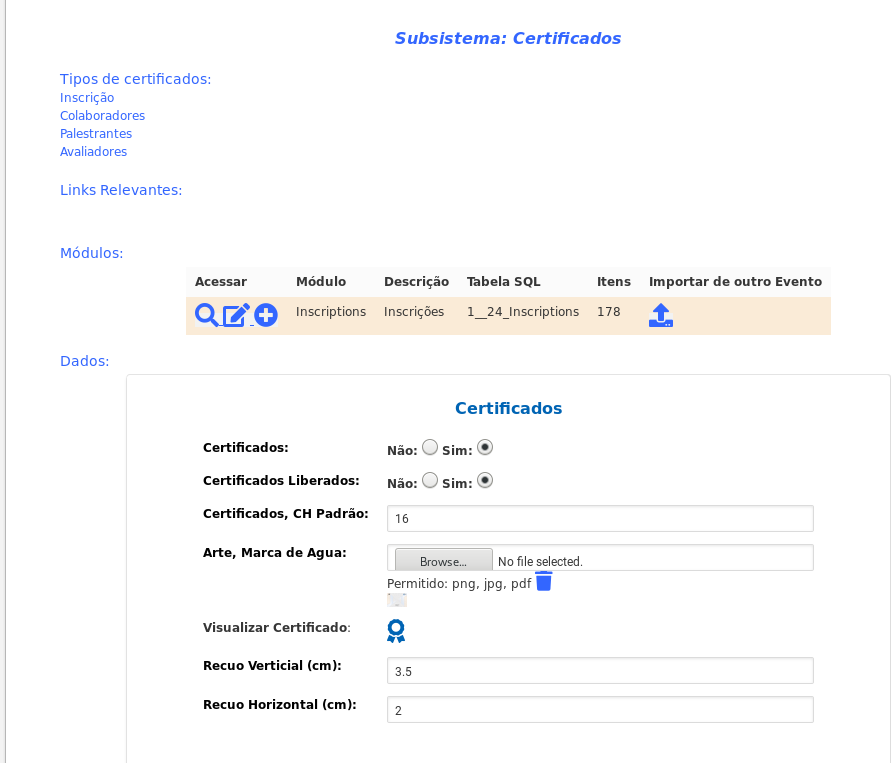Focus the Recuo Verticial input field

coord(600,671)
